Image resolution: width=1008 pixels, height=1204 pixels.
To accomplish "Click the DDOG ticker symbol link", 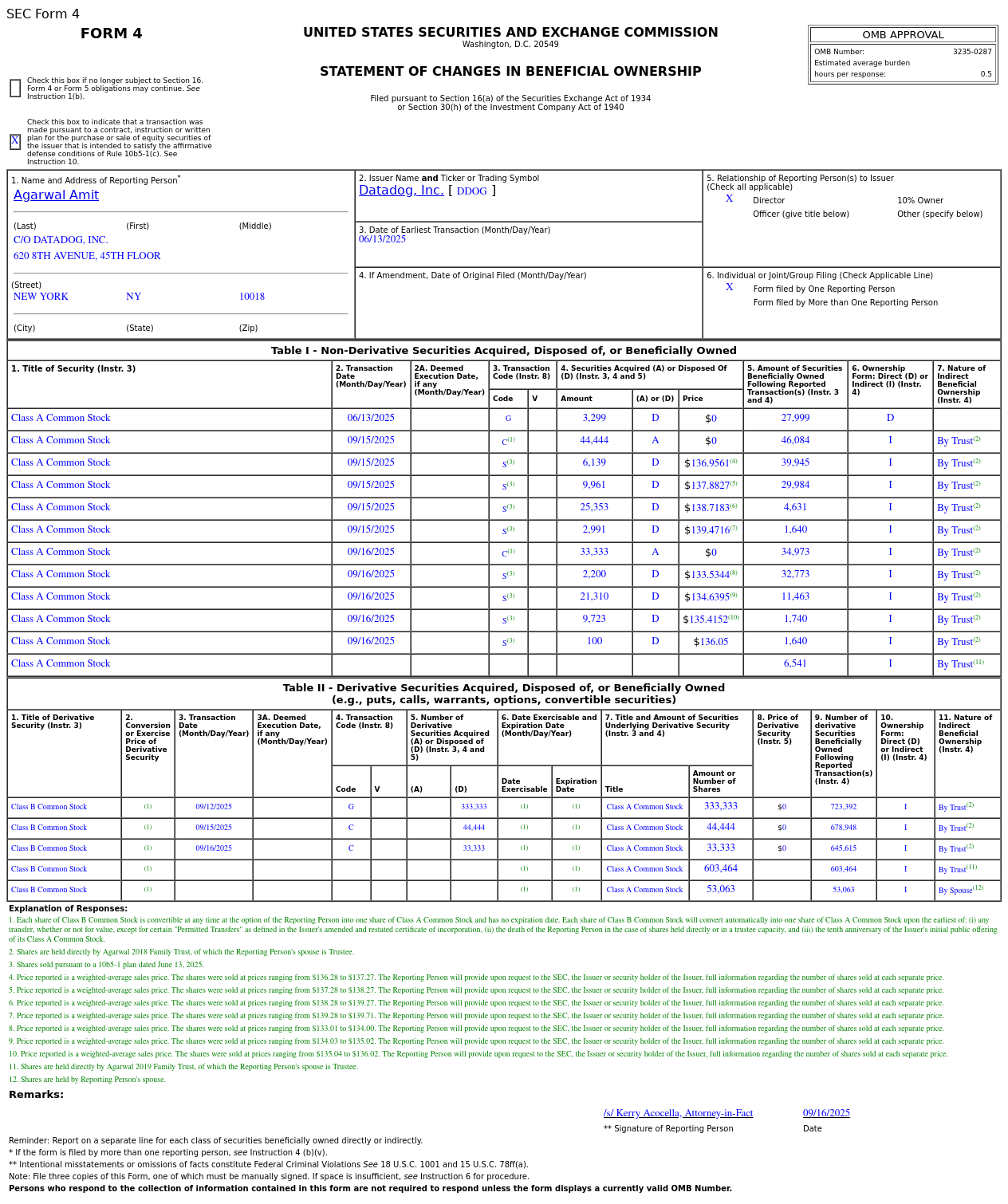I will (471, 191).
